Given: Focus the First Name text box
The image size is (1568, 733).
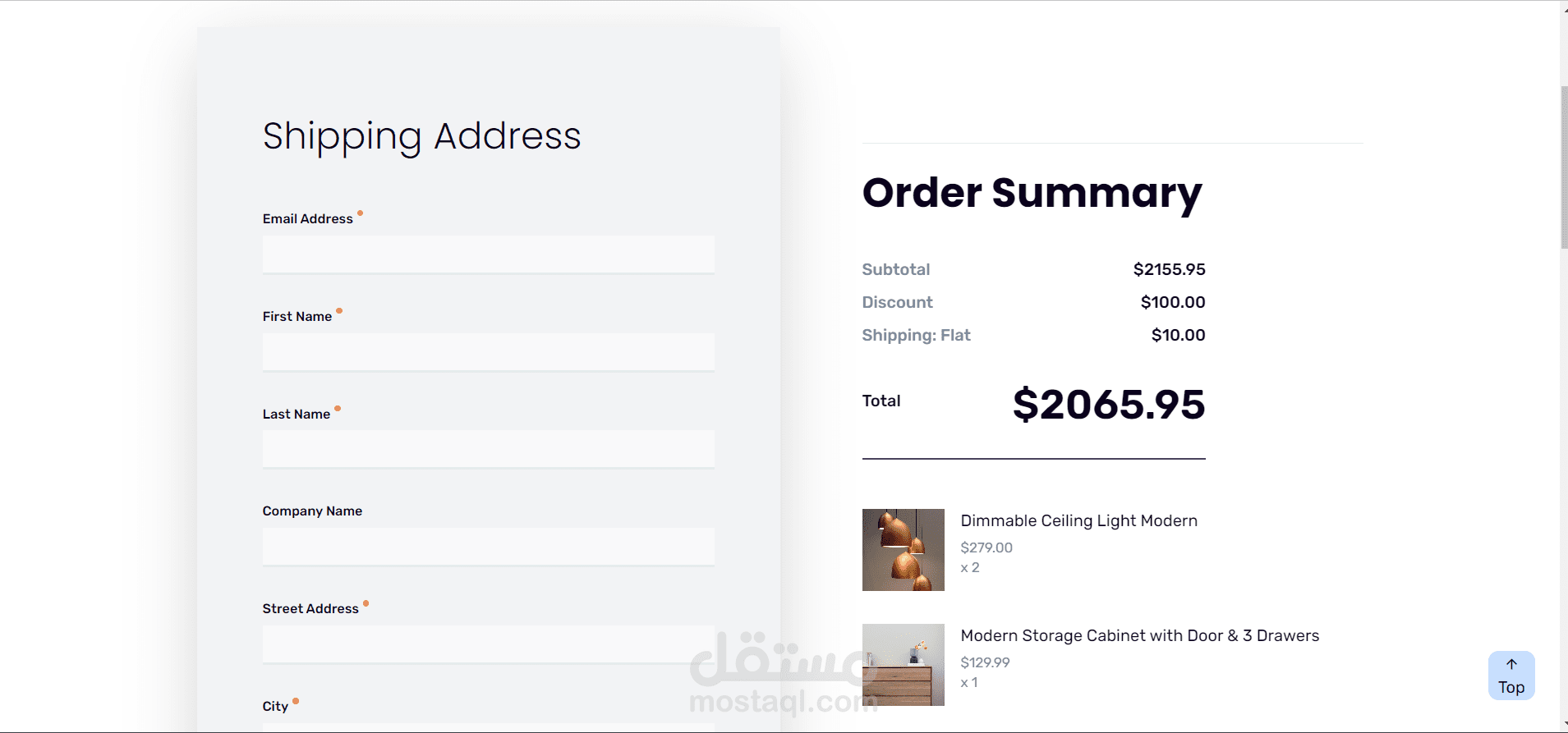Looking at the screenshot, I should [x=488, y=352].
